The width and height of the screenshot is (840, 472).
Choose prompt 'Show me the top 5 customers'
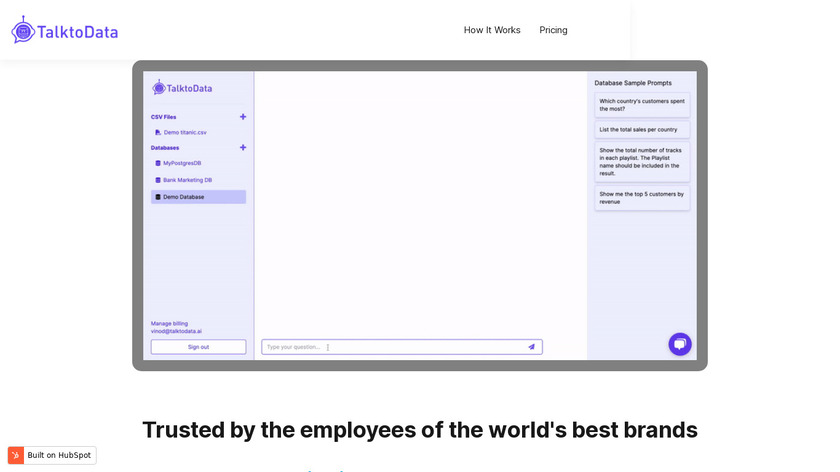pyautogui.click(x=642, y=198)
